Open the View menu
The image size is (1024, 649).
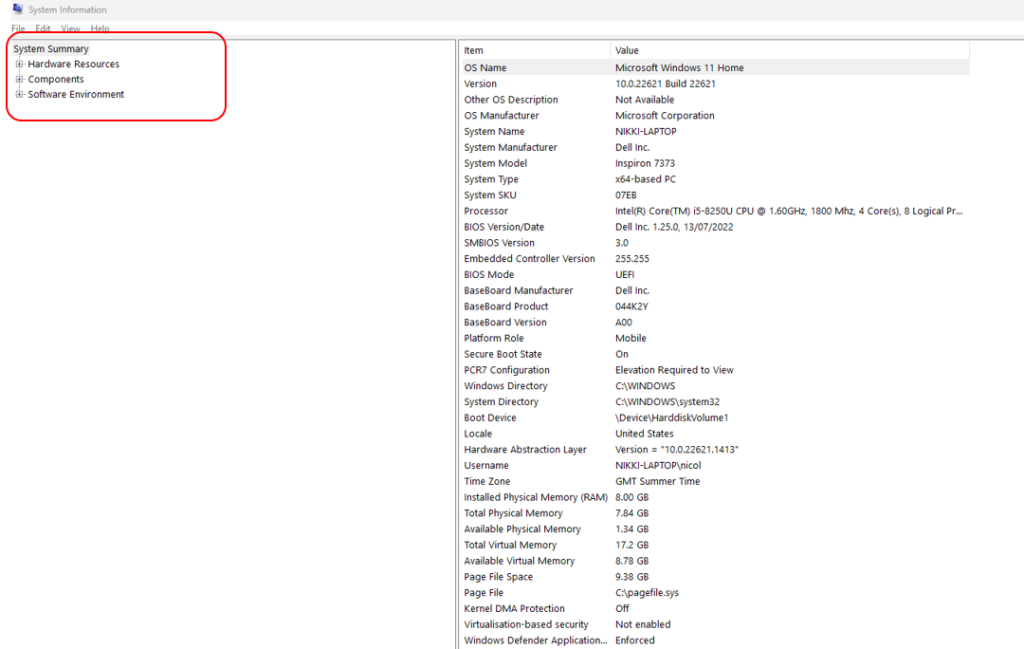[x=71, y=29]
